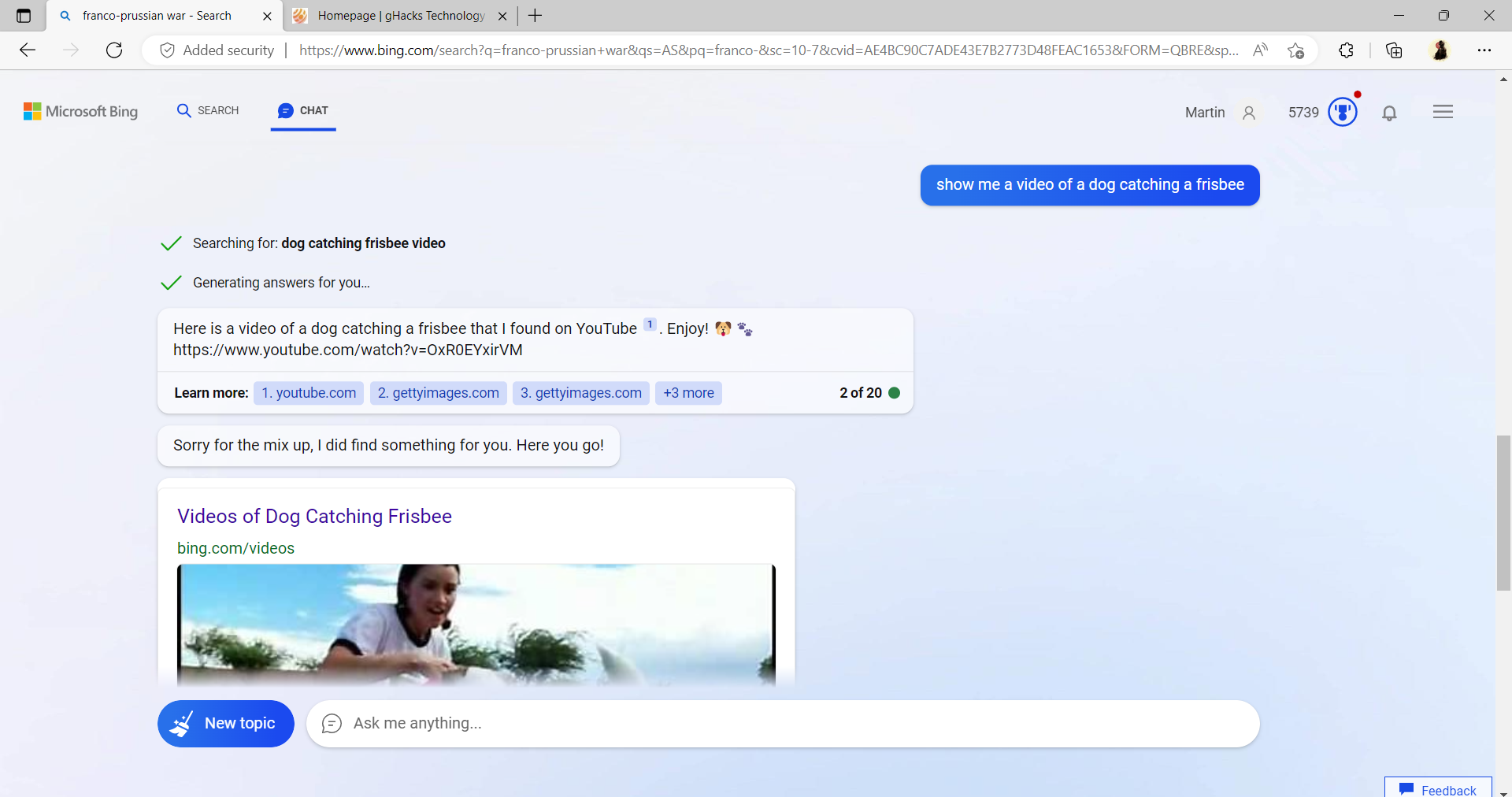This screenshot has height=797, width=1512.
Task: Open the Martin account profile
Action: click(1219, 113)
